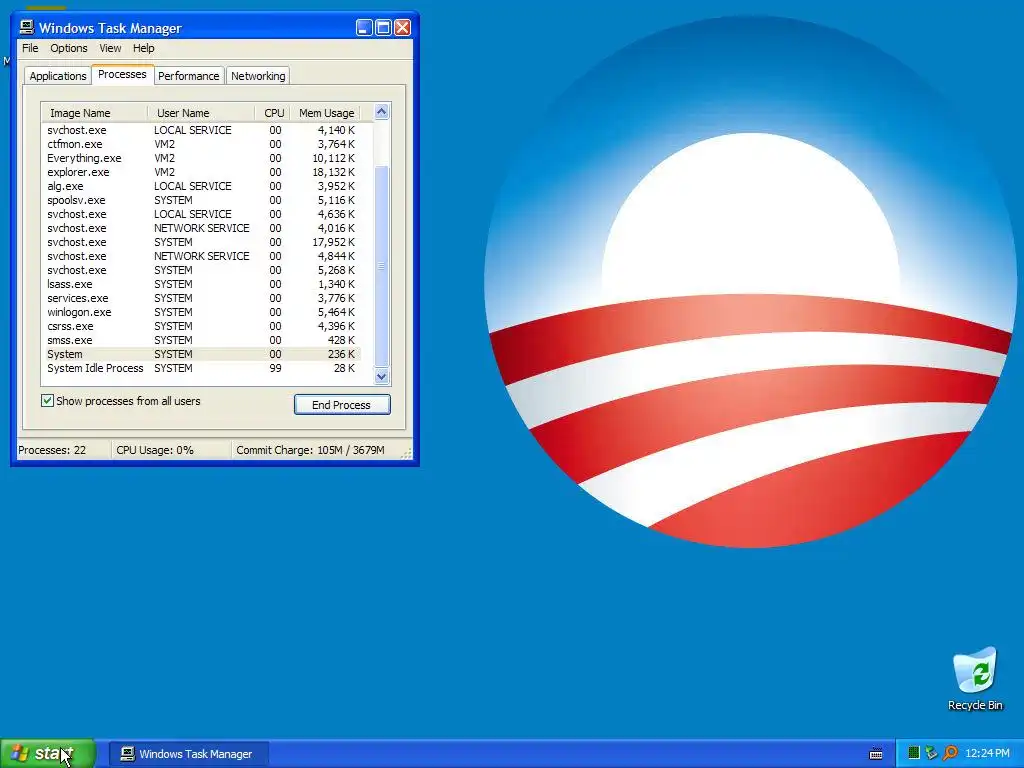Click the Task Manager resize grip corner

(x=406, y=453)
